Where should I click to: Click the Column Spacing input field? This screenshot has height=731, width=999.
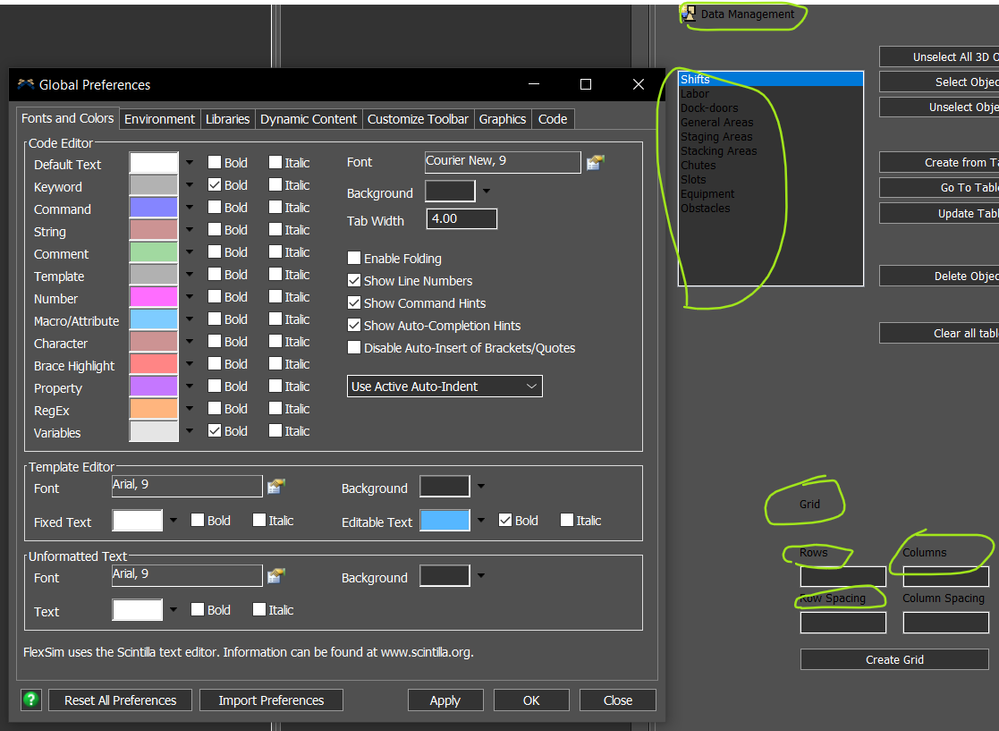945,622
